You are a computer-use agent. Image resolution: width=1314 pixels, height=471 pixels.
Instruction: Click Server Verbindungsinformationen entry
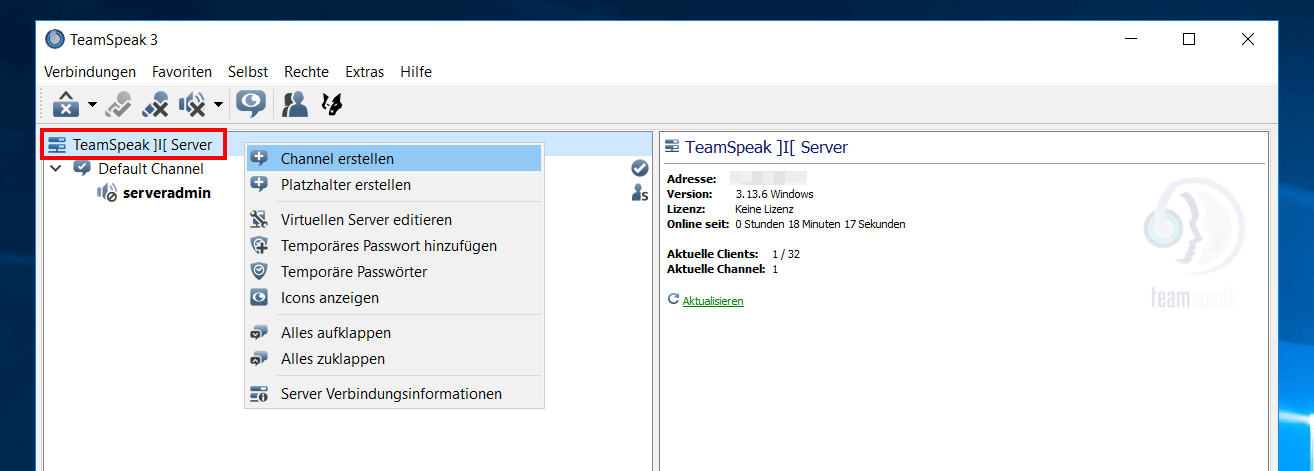coord(391,393)
